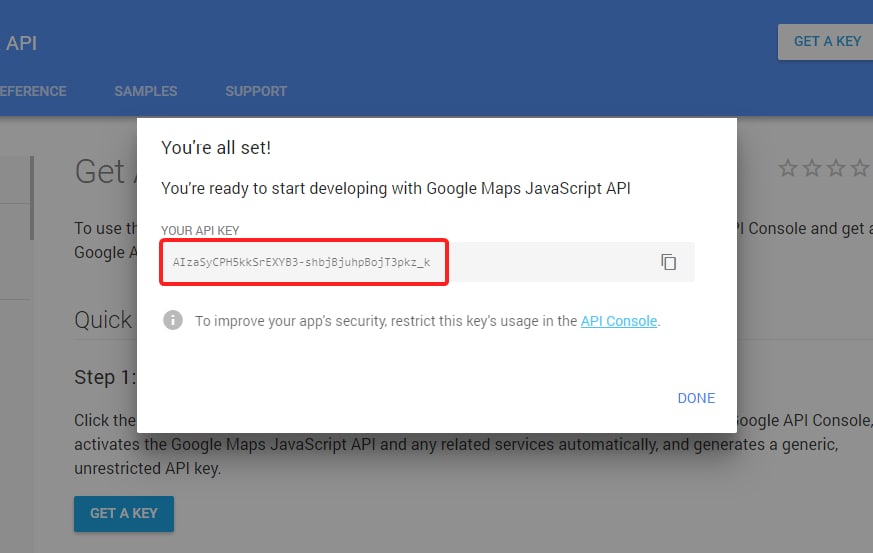Click the "unrestricted API key." text
Image resolution: width=873 pixels, height=553 pixels.
(148, 468)
